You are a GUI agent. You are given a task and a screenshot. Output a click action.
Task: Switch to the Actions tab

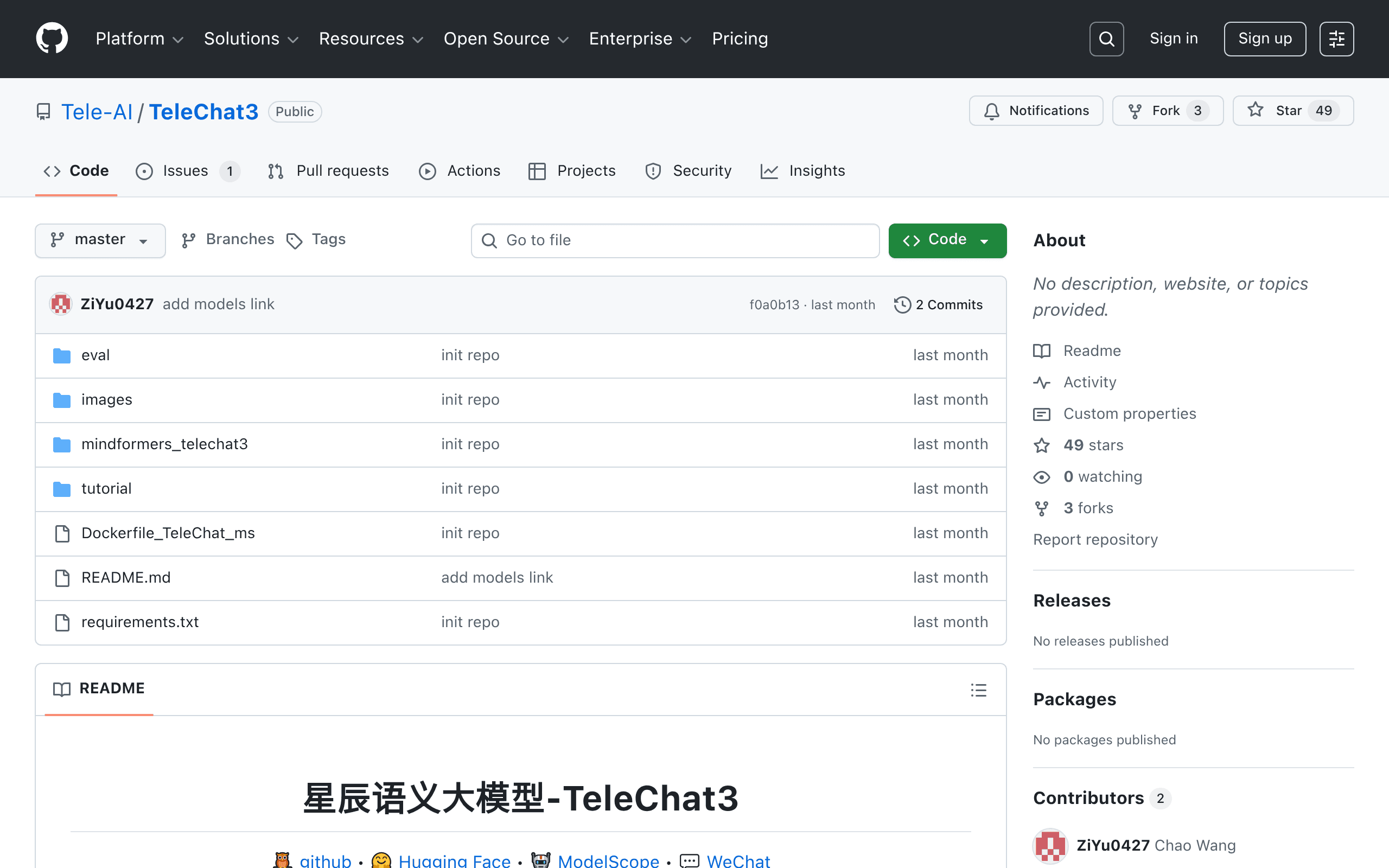click(x=460, y=171)
